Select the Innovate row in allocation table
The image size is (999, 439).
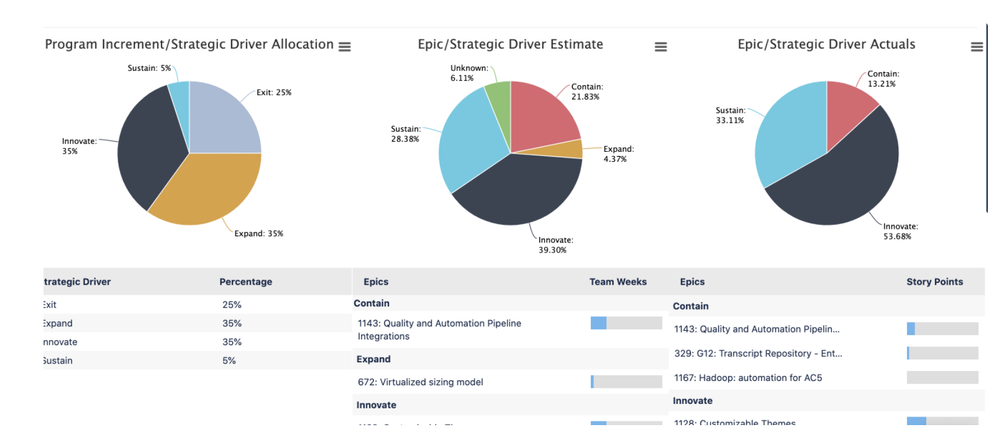coord(196,342)
